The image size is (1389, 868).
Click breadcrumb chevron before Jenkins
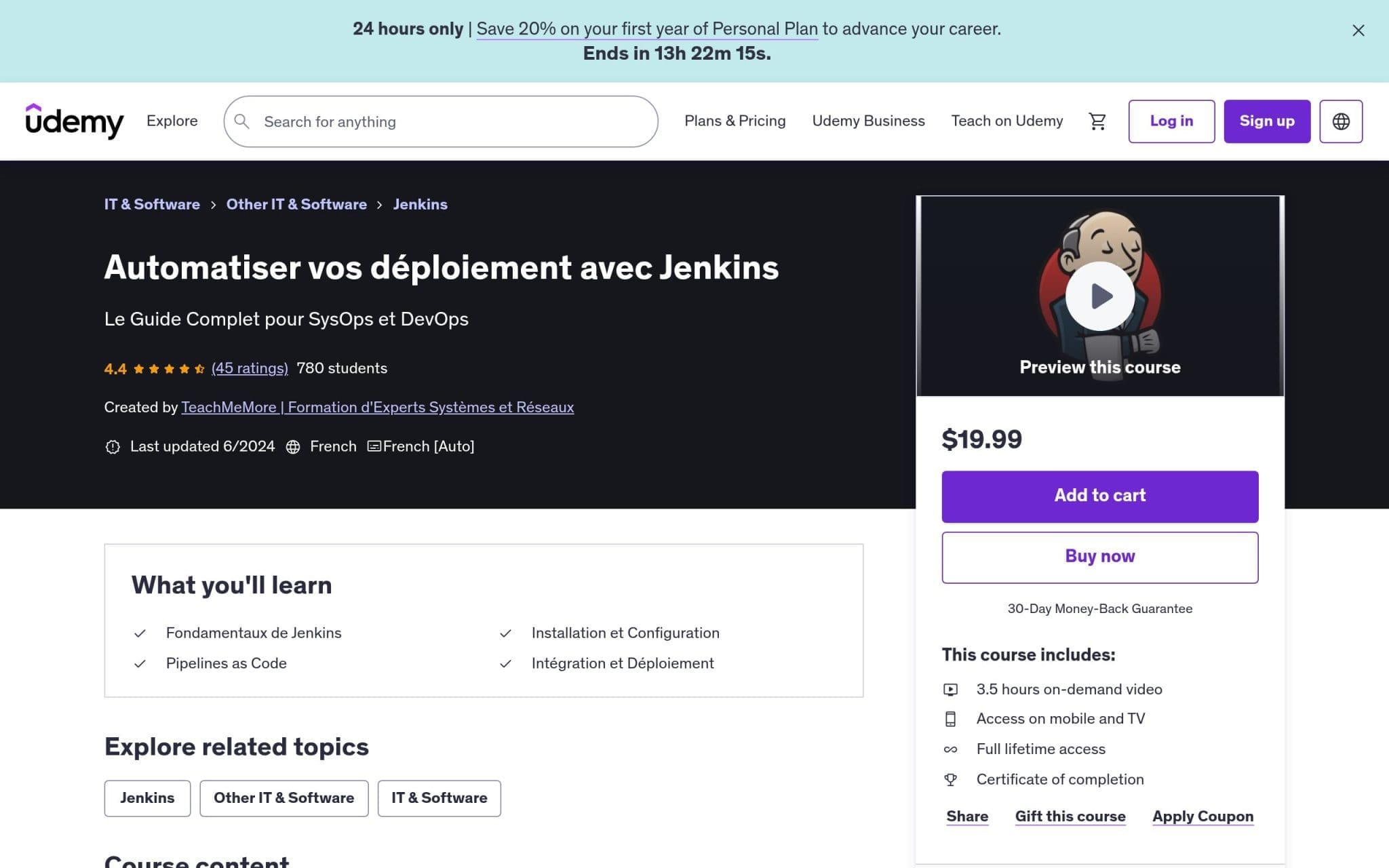pos(380,205)
